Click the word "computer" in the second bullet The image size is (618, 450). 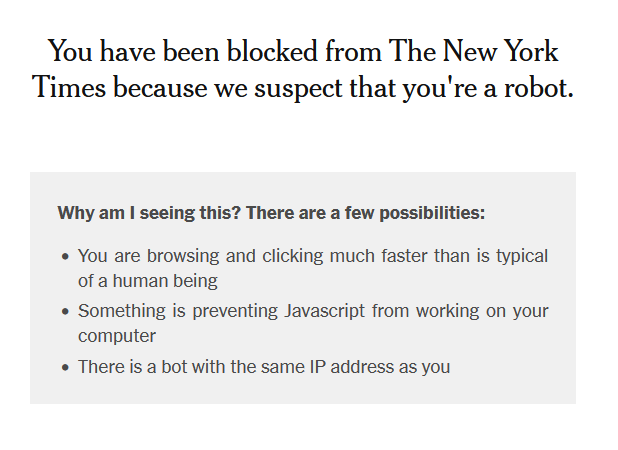pyautogui.click(x=117, y=336)
